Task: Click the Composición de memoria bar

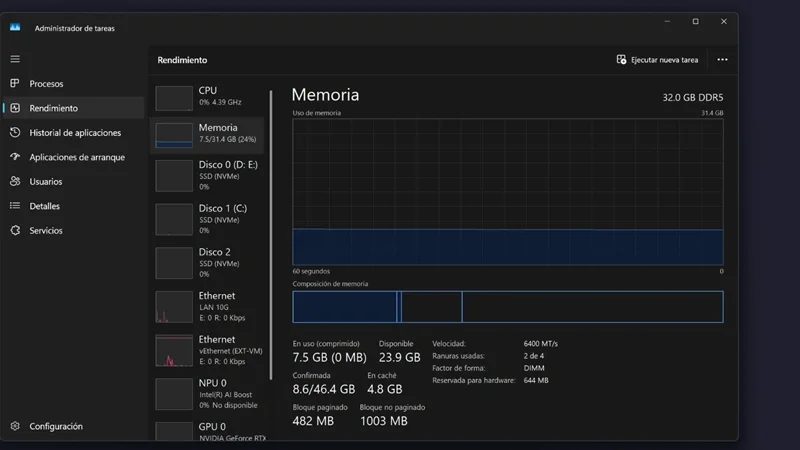Action: point(508,307)
